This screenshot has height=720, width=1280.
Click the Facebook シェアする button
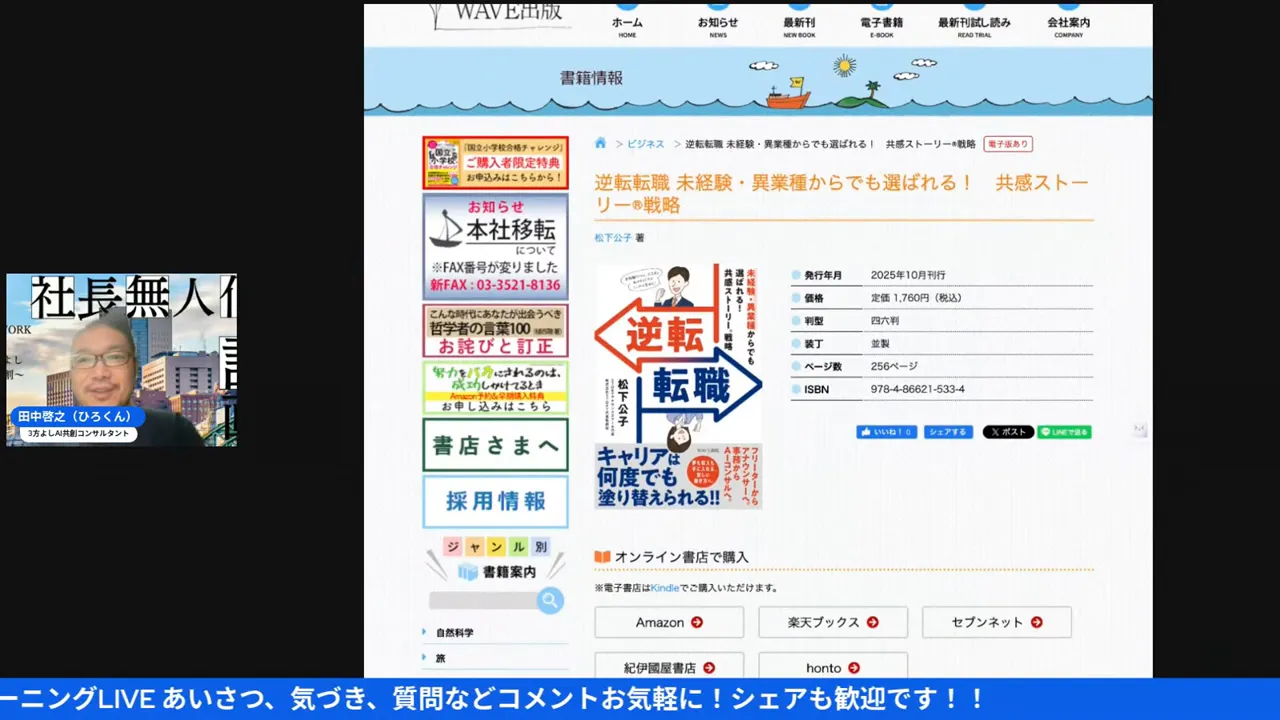click(x=948, y=432)
